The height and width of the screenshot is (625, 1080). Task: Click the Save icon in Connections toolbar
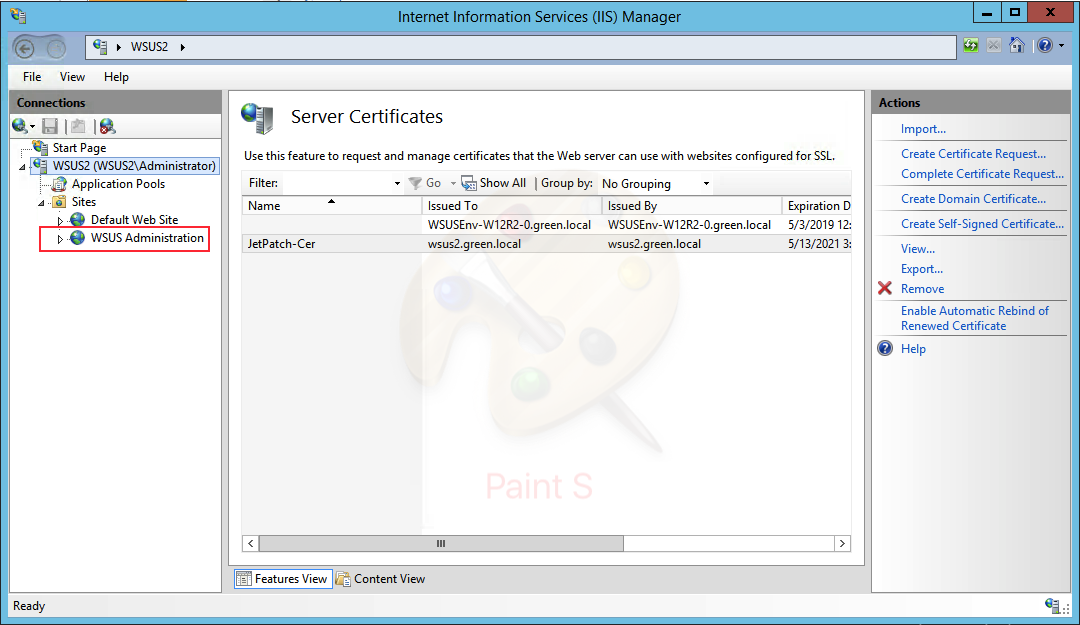[50, 126]
